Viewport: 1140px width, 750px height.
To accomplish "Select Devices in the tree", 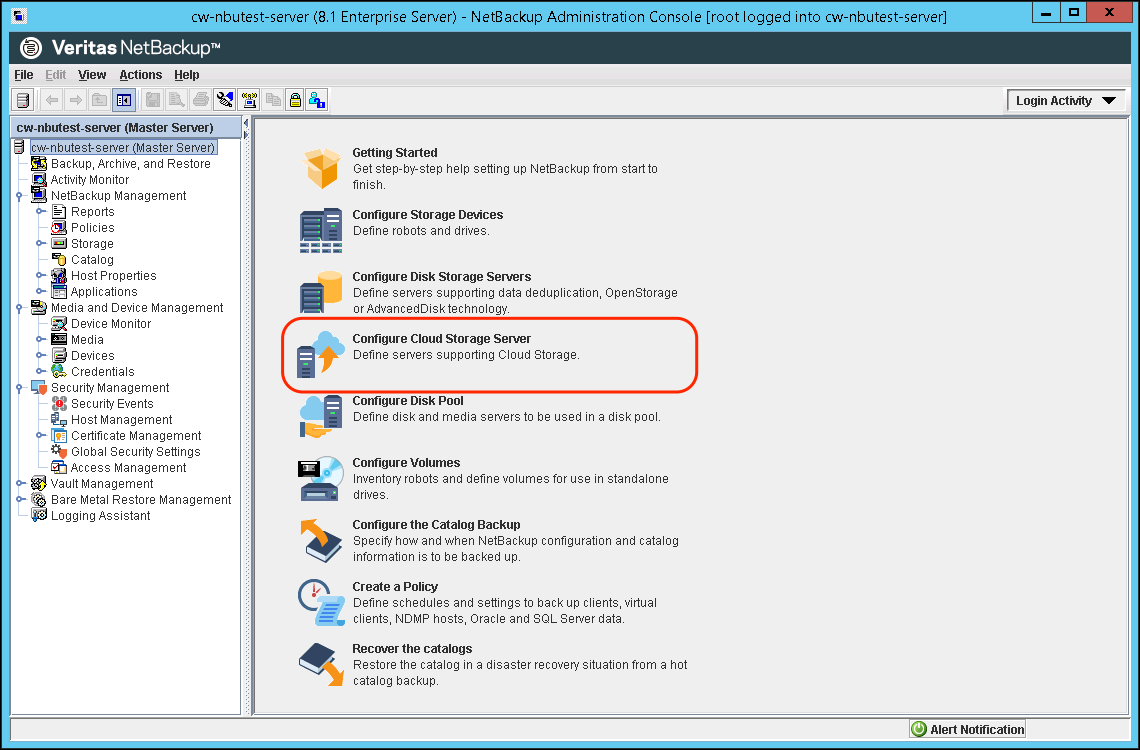I will [x=92, y=355].
